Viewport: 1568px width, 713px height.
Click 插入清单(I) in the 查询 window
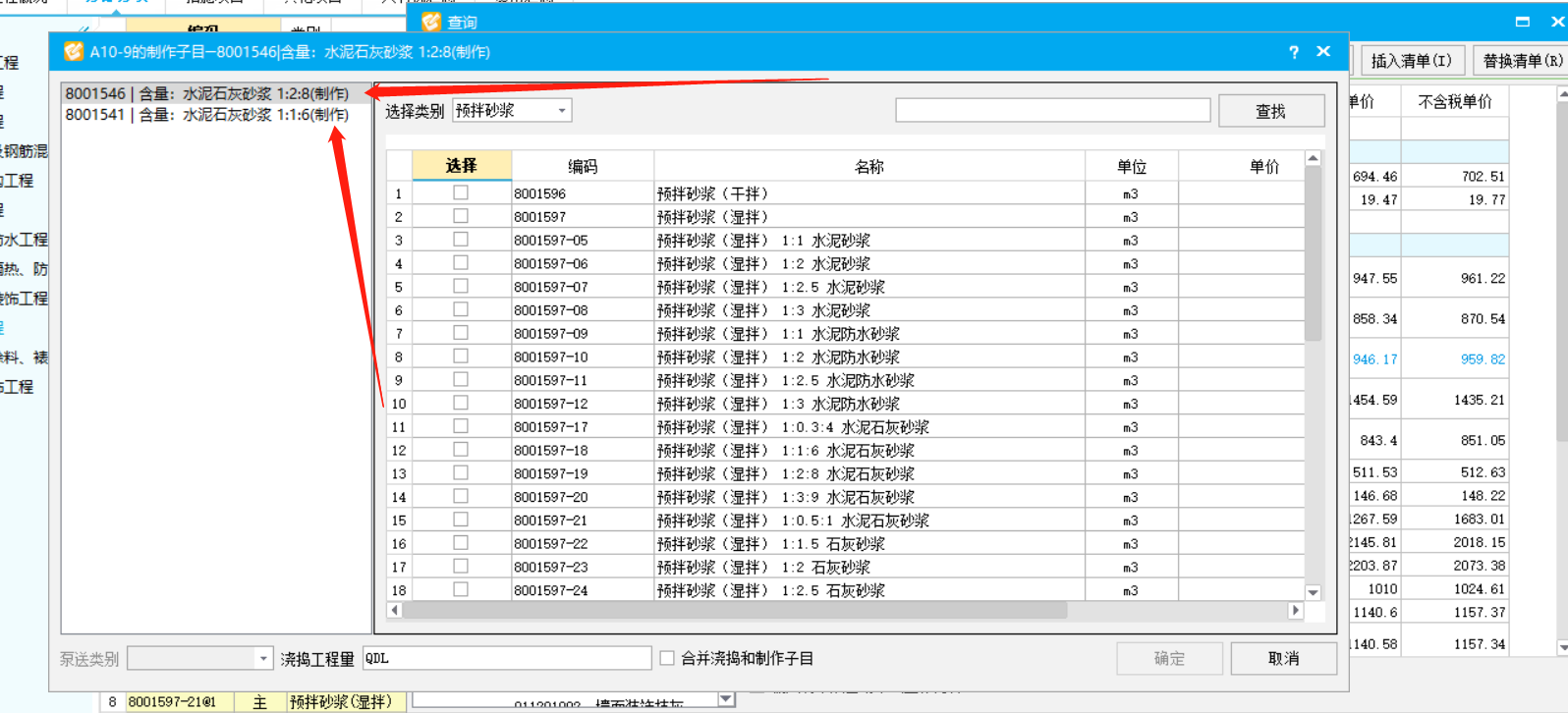point(1412,61)
